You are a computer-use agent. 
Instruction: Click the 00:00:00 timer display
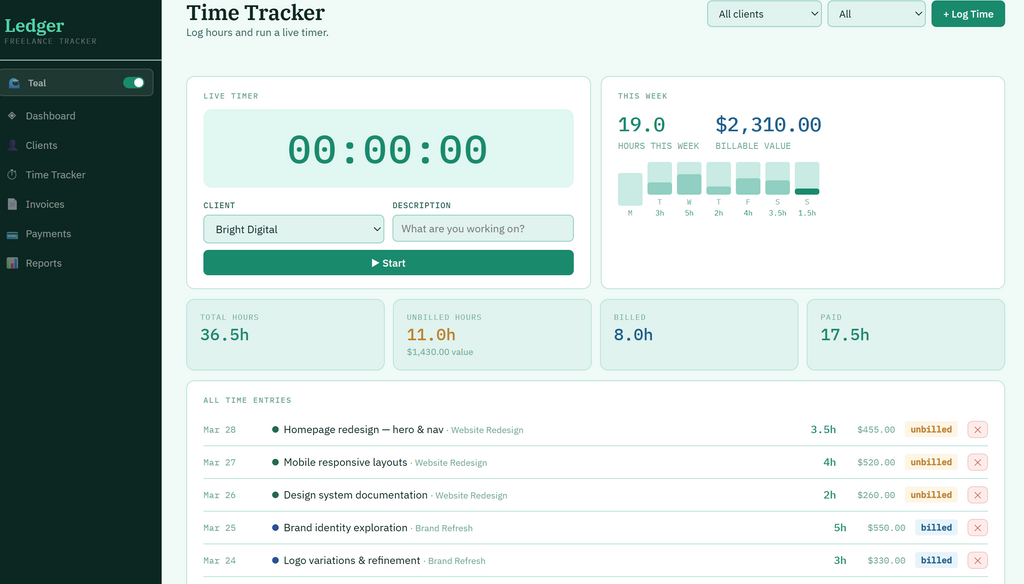[x=388, y=149]
